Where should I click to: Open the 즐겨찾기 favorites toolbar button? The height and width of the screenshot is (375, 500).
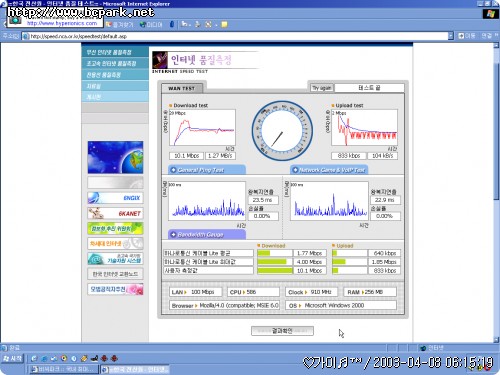[119, 25]
